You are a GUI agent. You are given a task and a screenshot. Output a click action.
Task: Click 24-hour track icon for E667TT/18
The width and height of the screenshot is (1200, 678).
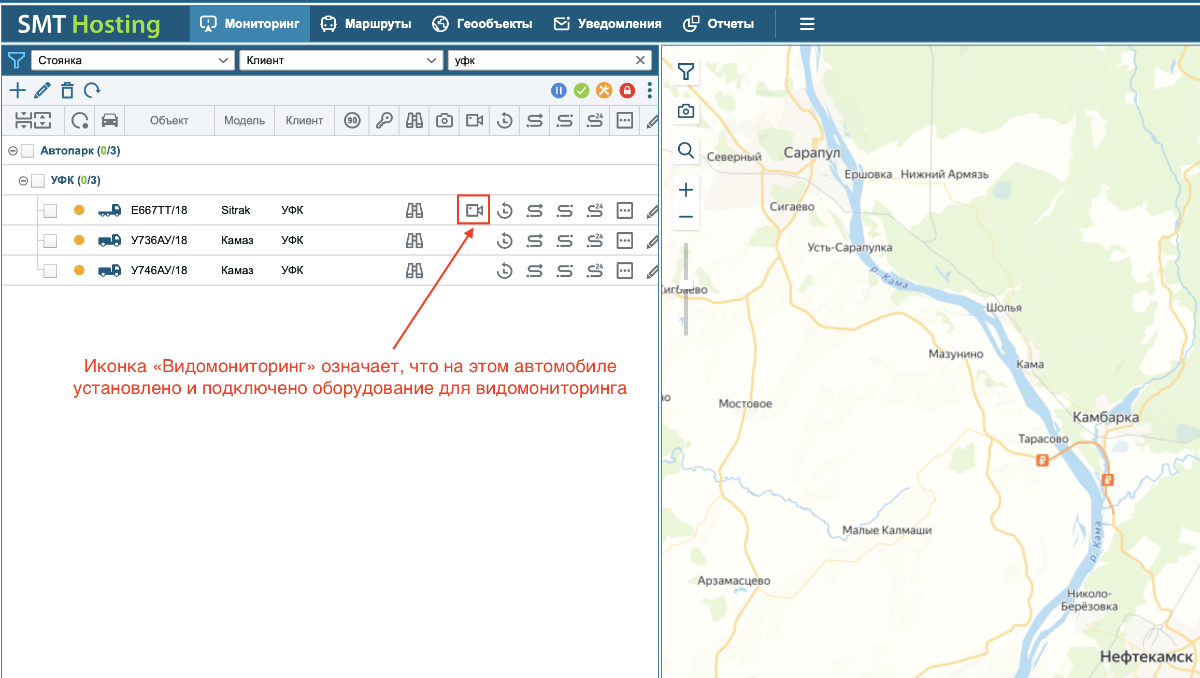click(595, 210)
